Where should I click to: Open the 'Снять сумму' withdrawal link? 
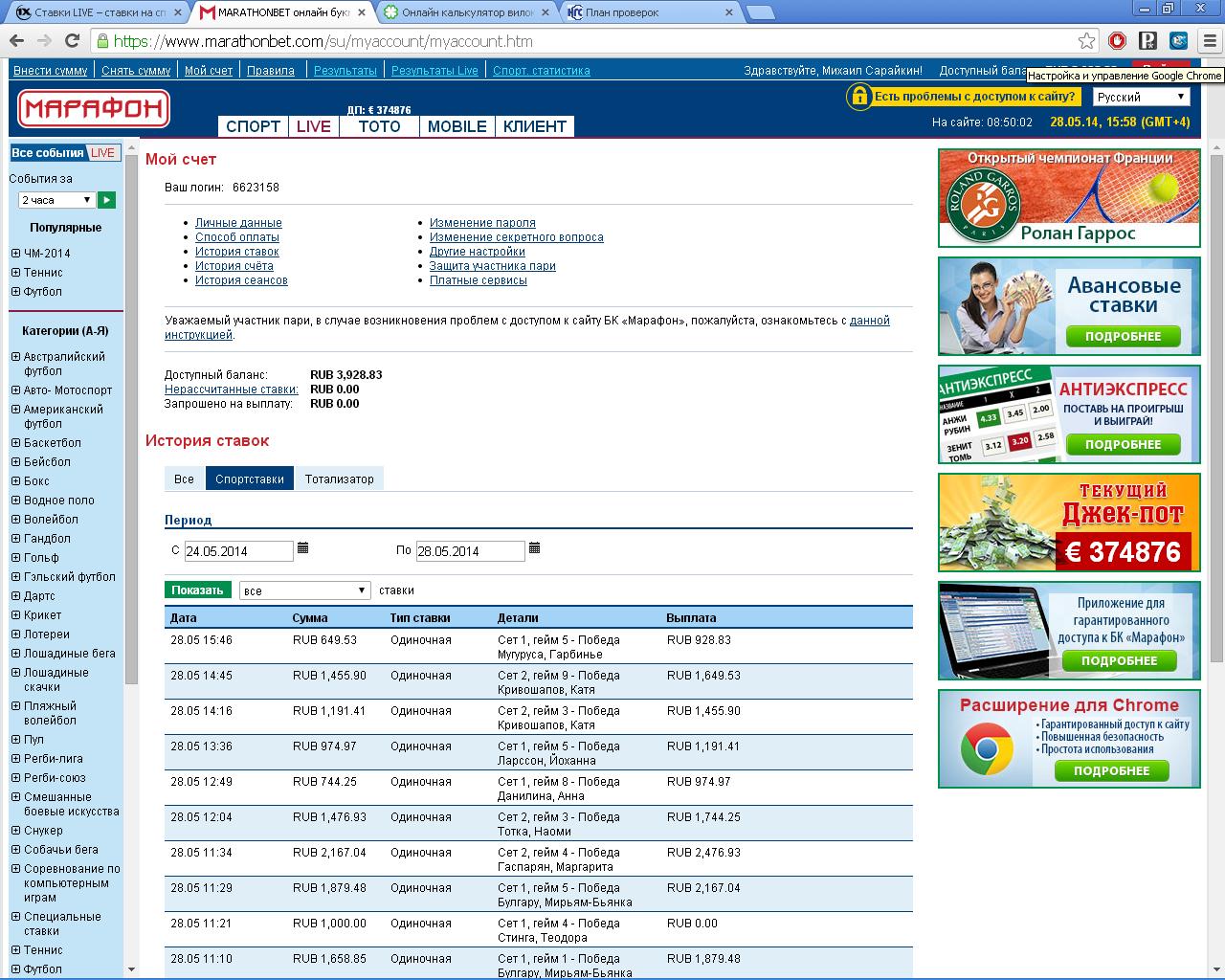pos(136,71)
